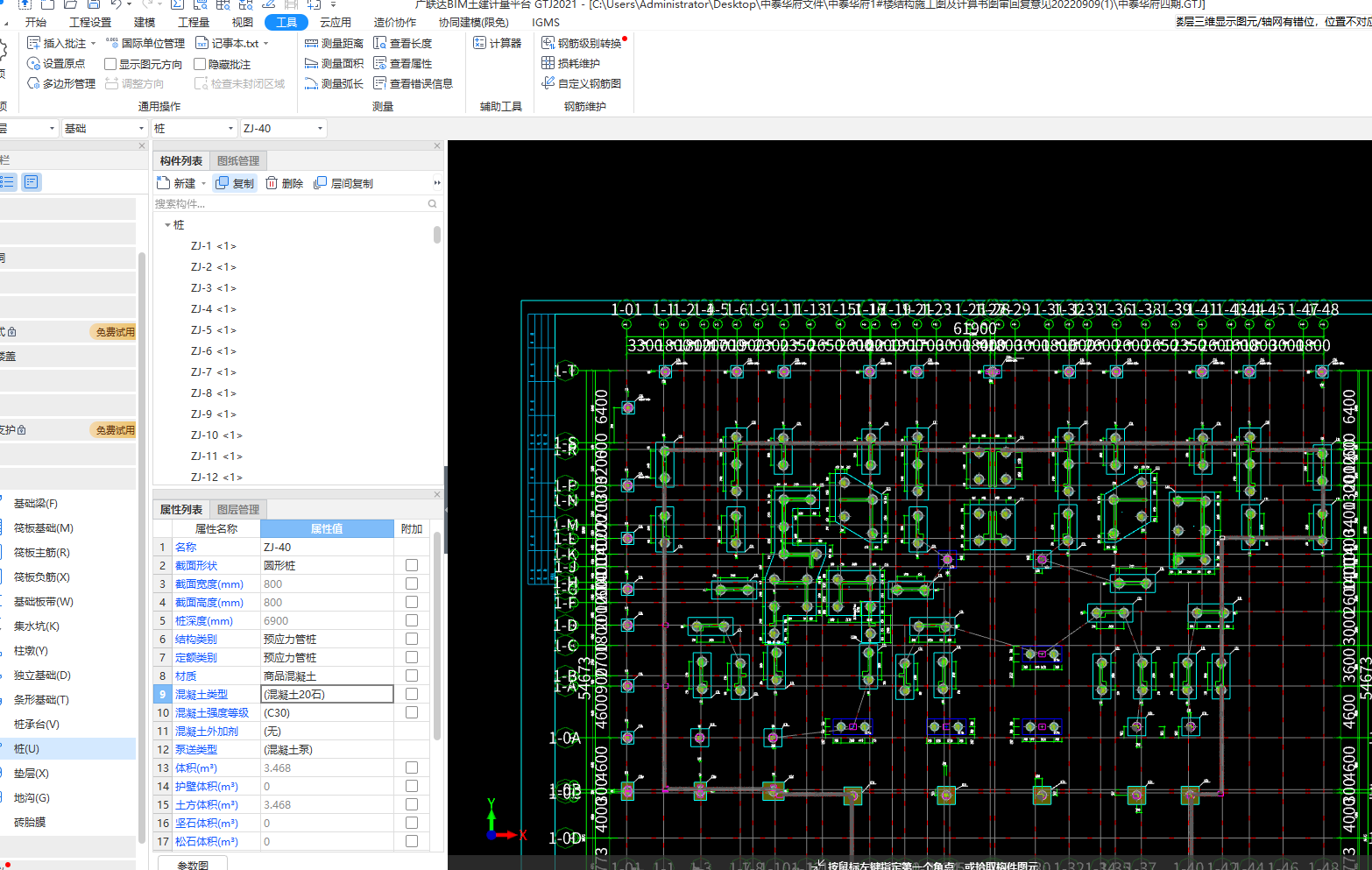Tick the 附加 checkbox for 结构类别 row
Image resolution: width=1372 pixels, height=870 pixels.
(x=412, y=639)
